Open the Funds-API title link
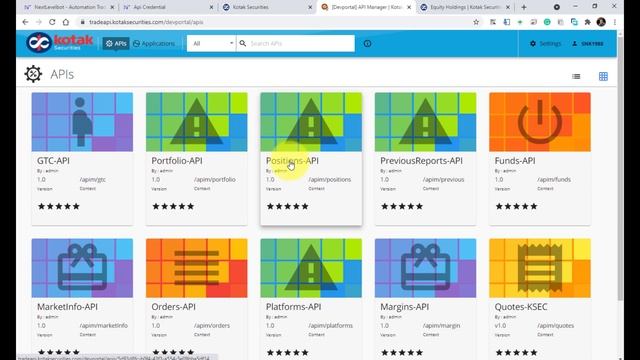The height and width of the screenshot is (360, 640). pyautogui.click(x=515, y=161)
